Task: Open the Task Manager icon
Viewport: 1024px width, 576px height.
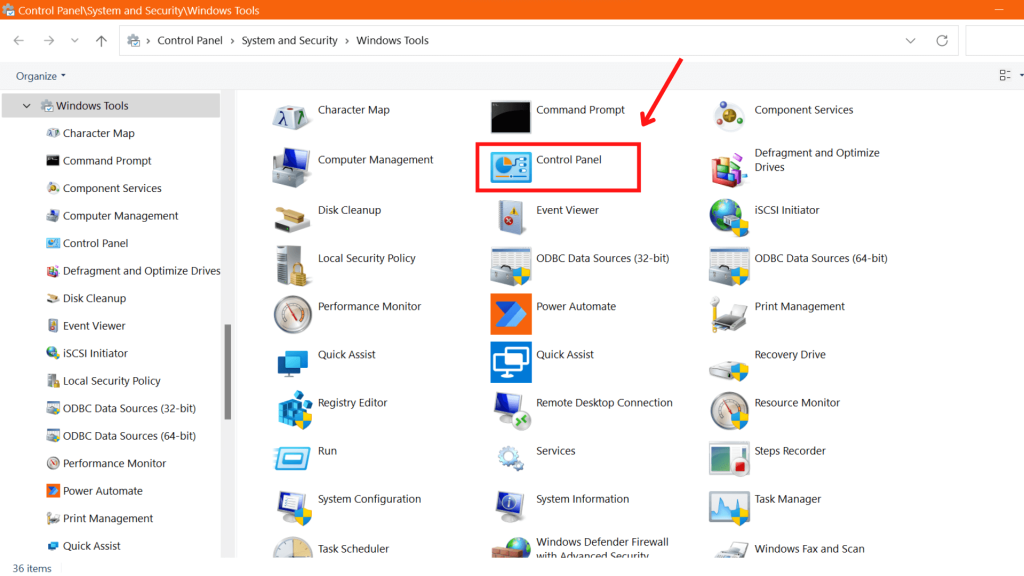Action: click(729, 507)
